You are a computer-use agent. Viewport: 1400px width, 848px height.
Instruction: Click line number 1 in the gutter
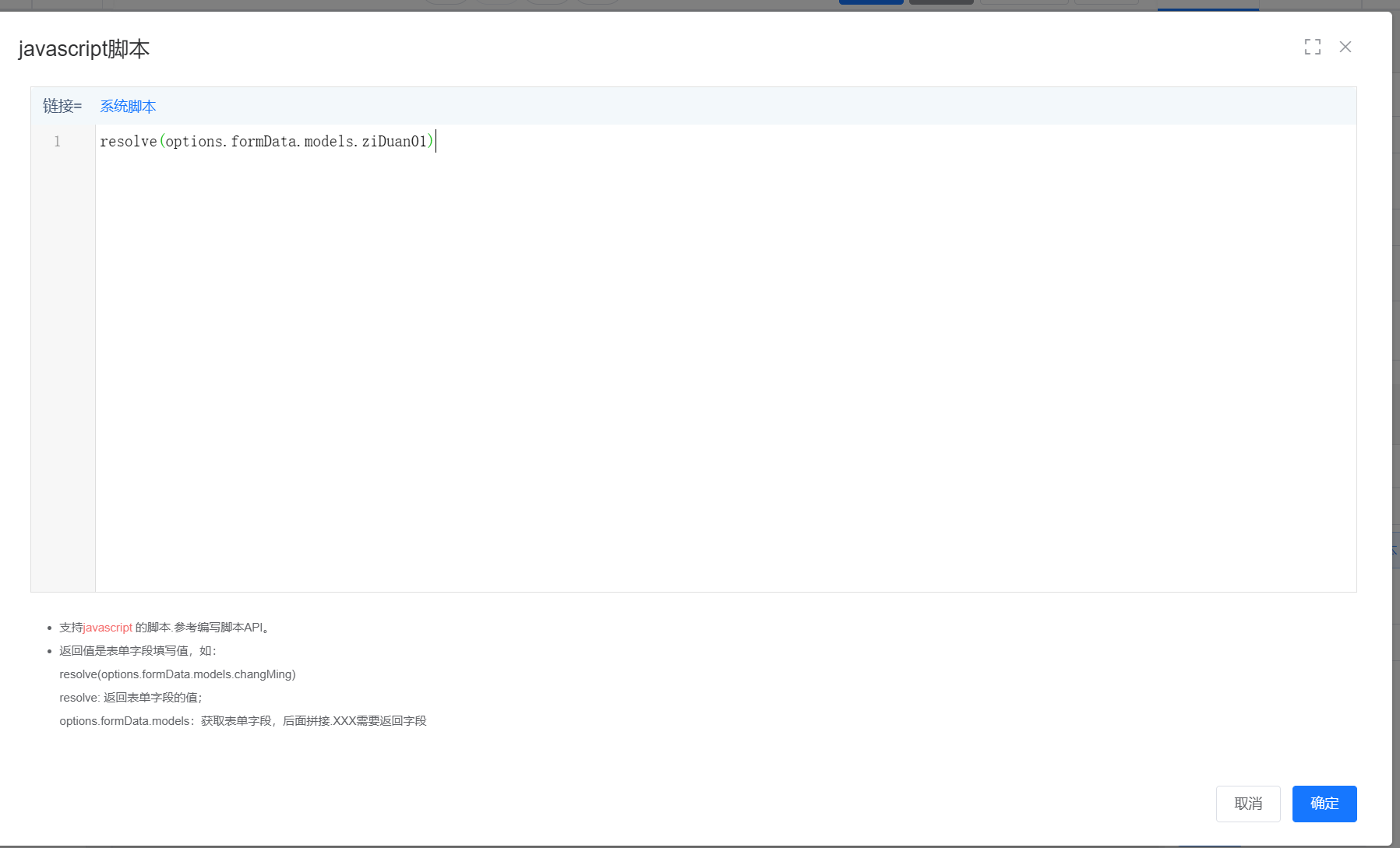click(57, 142)
